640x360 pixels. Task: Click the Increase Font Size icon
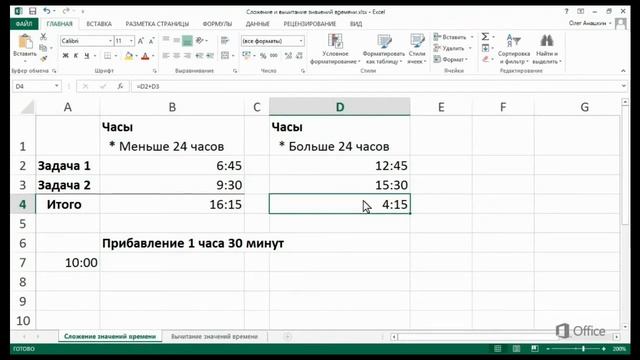point(141,41)
